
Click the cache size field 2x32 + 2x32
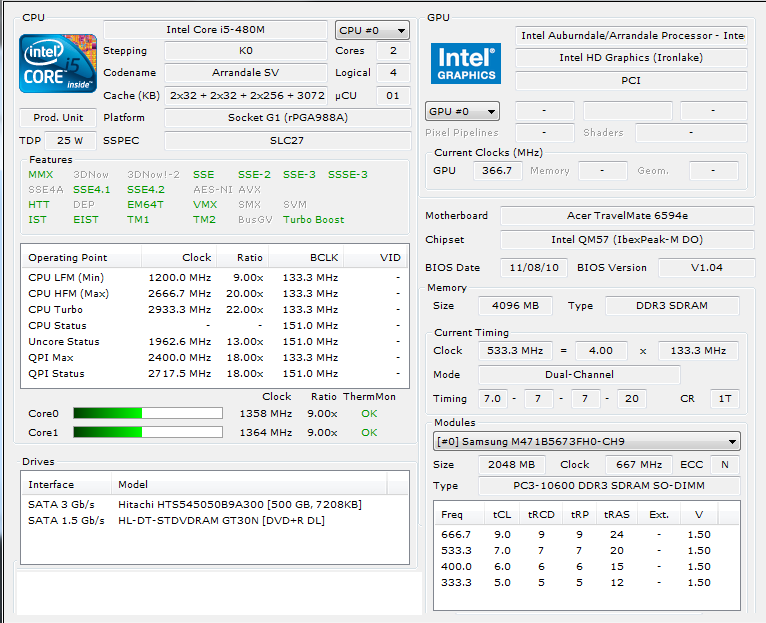click(247, 96)
